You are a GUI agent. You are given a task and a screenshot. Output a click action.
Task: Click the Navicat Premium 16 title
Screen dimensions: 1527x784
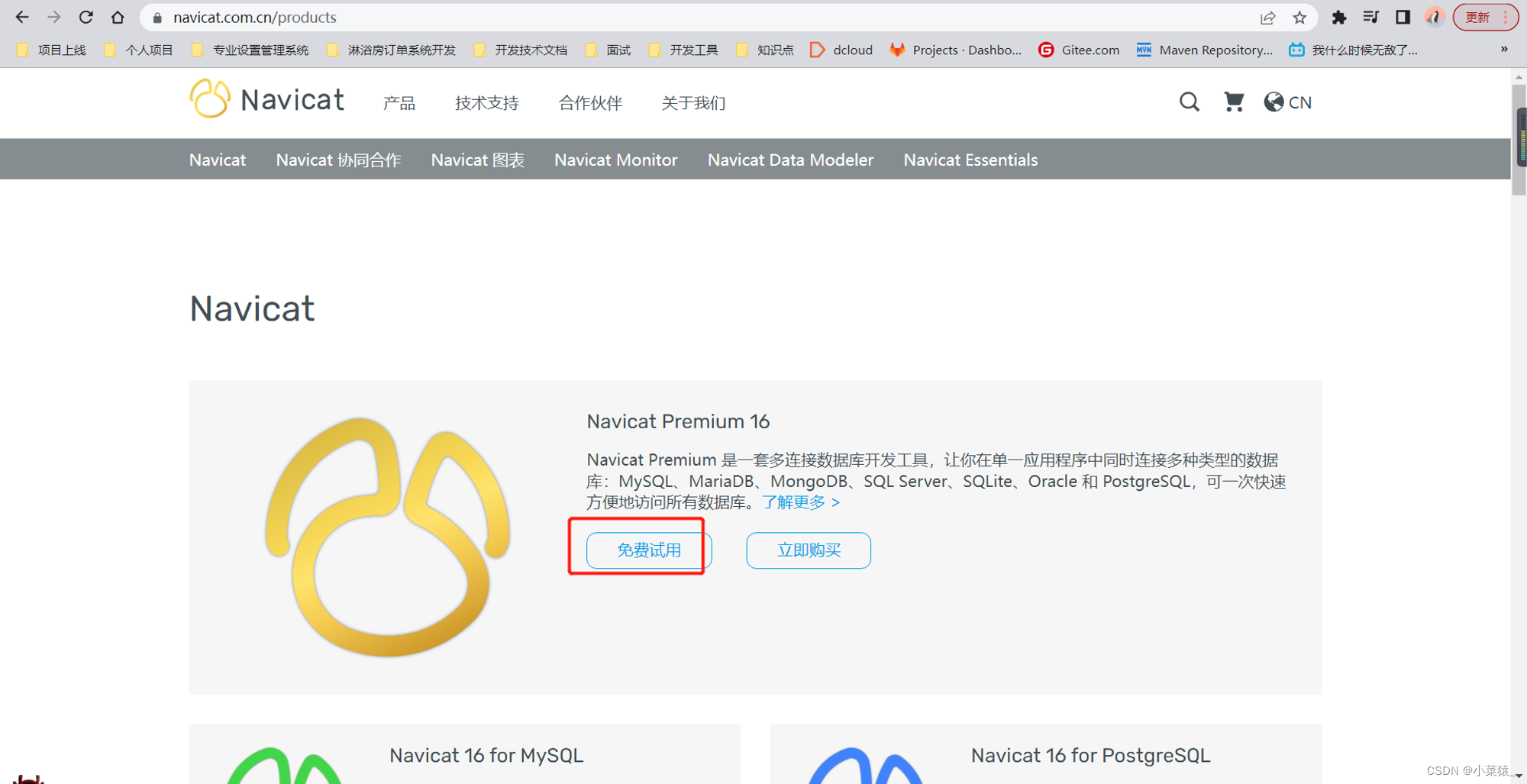[678, 421]
